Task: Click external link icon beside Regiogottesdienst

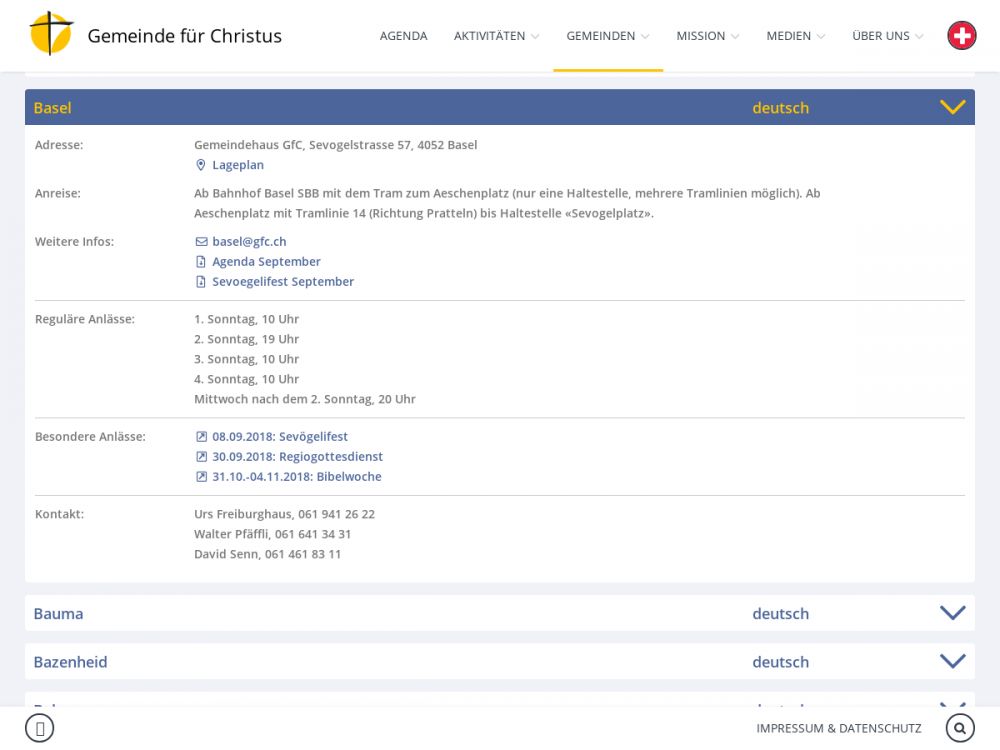Action: [x=201, y=457]
